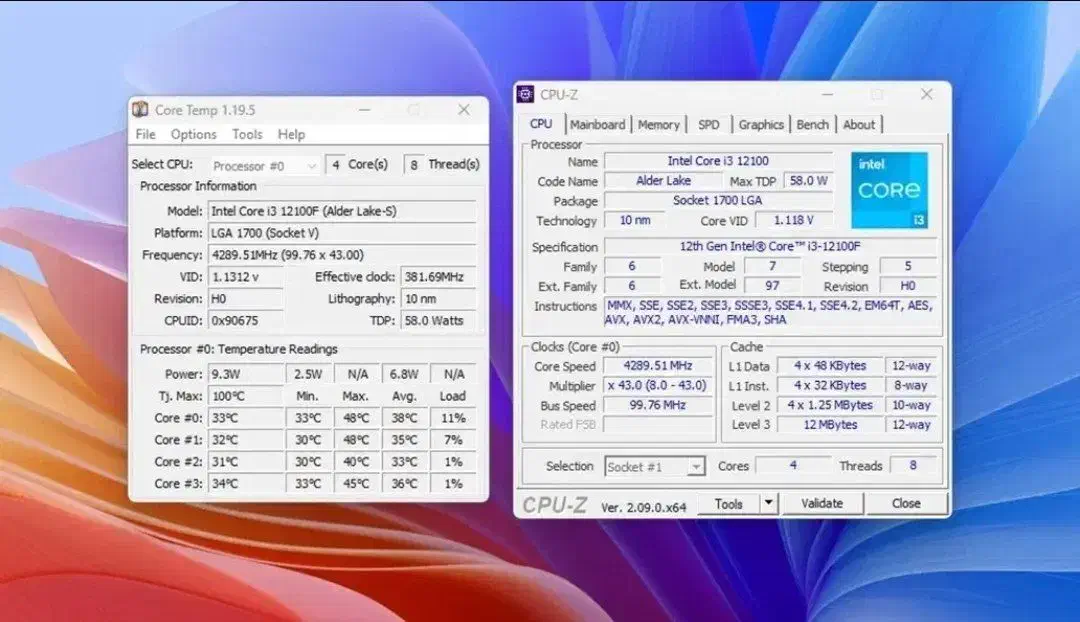Open the Help menu in Core Temp
Image resolution: width=1080 pixels, height=622 pixels.
pyautogui.click(x=291, y=134)
